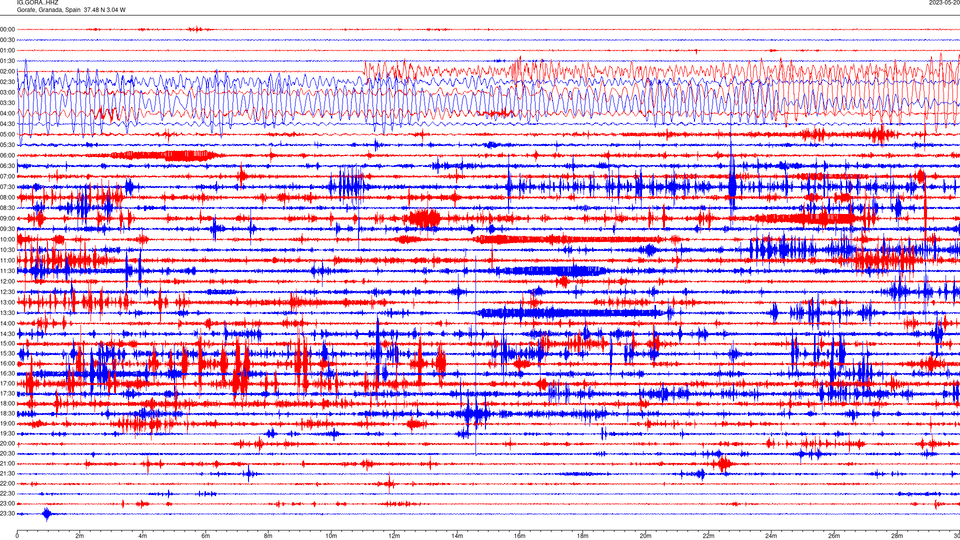The width and height of the screenshot is (960, 540).
Task: Select the 00:00 time row label
Action: point(7,29)
